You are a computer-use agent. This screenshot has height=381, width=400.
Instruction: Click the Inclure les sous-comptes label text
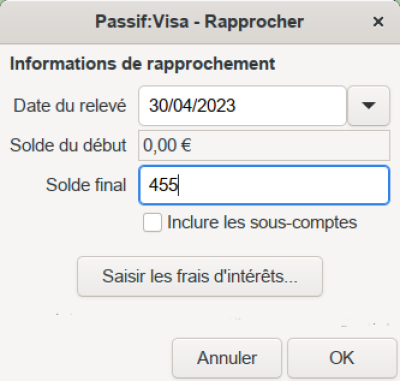[262, 222]
